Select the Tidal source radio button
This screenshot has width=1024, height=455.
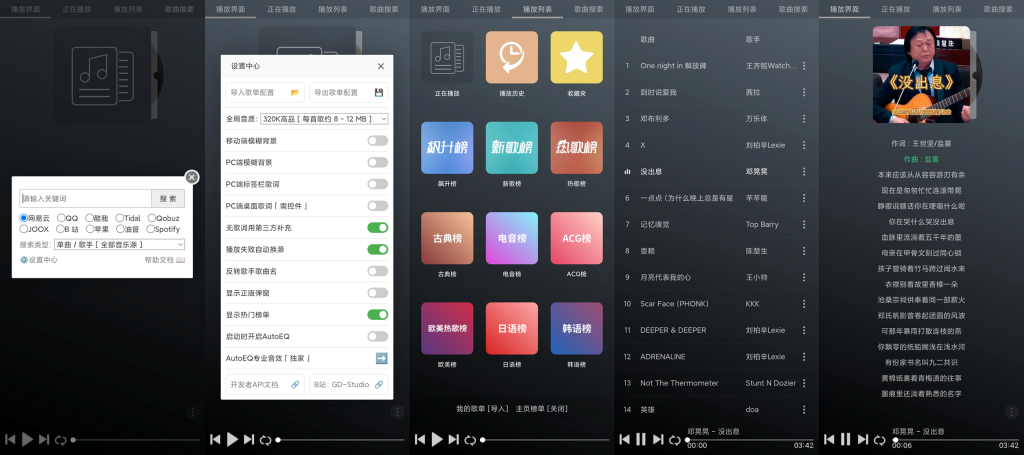pyautogui.click(x=120, y=217)
